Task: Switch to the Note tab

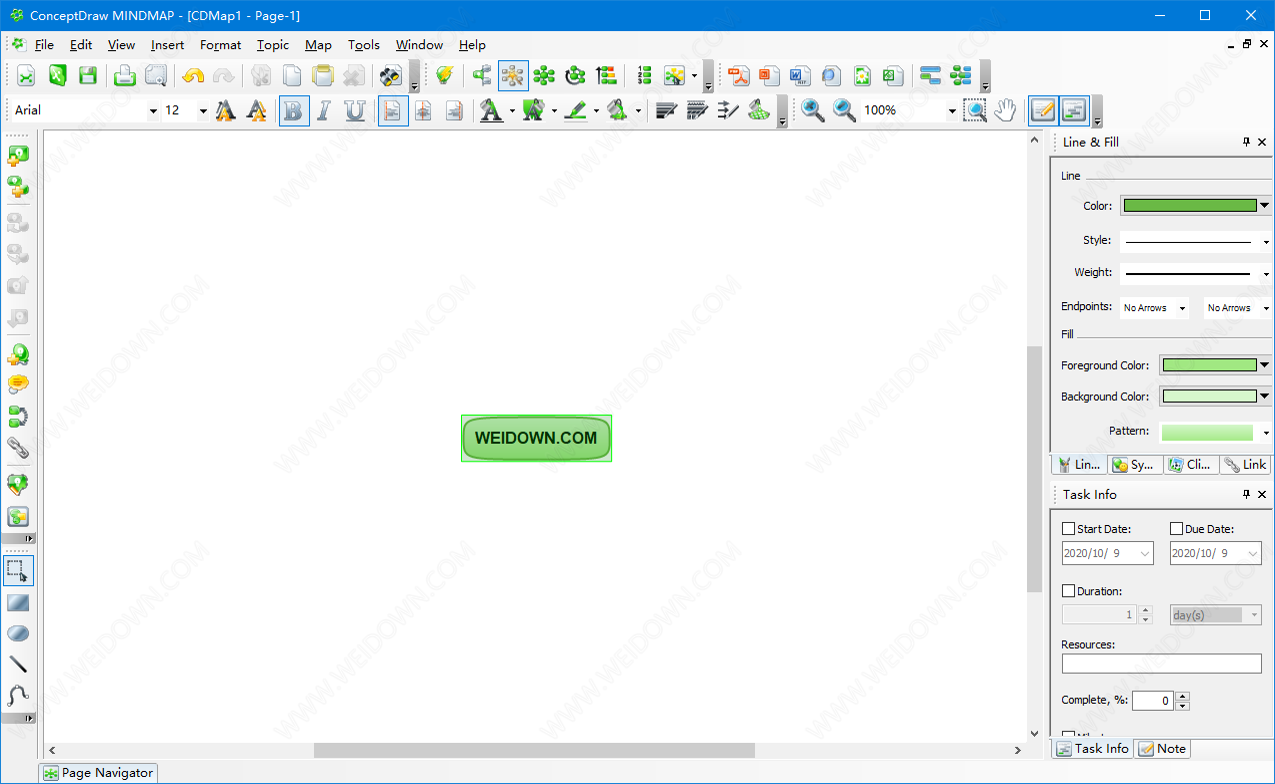Action: pos(1163,748)
